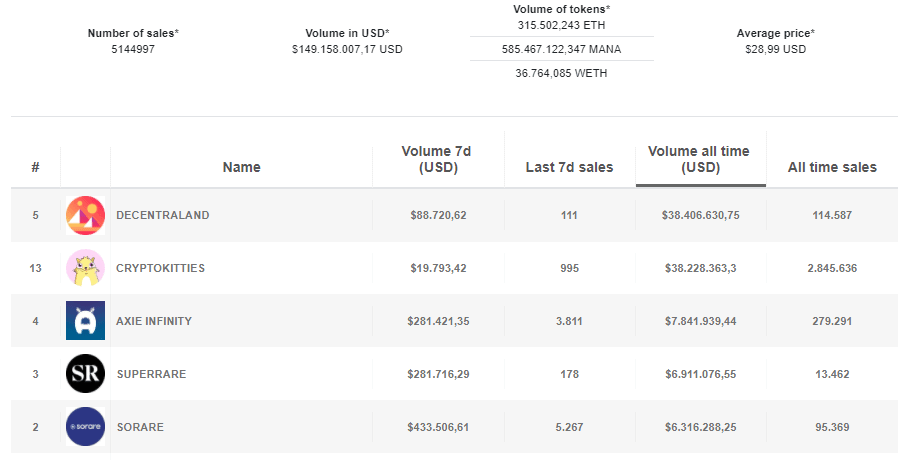Sort by Last 7d sales column
Image resolution: width=909 pixels, height=460 pixels.
tap(569, 167)
